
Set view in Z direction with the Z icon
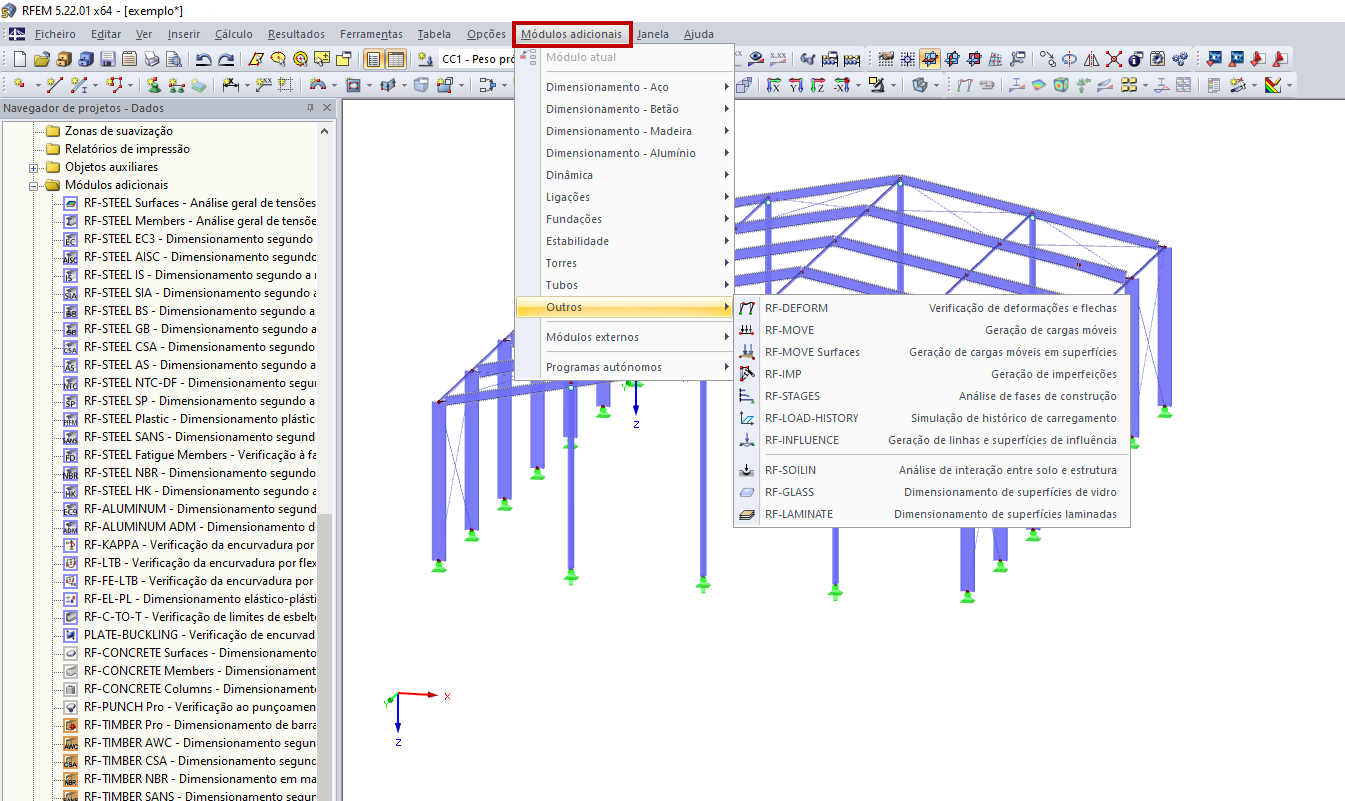tap(817, 85)
